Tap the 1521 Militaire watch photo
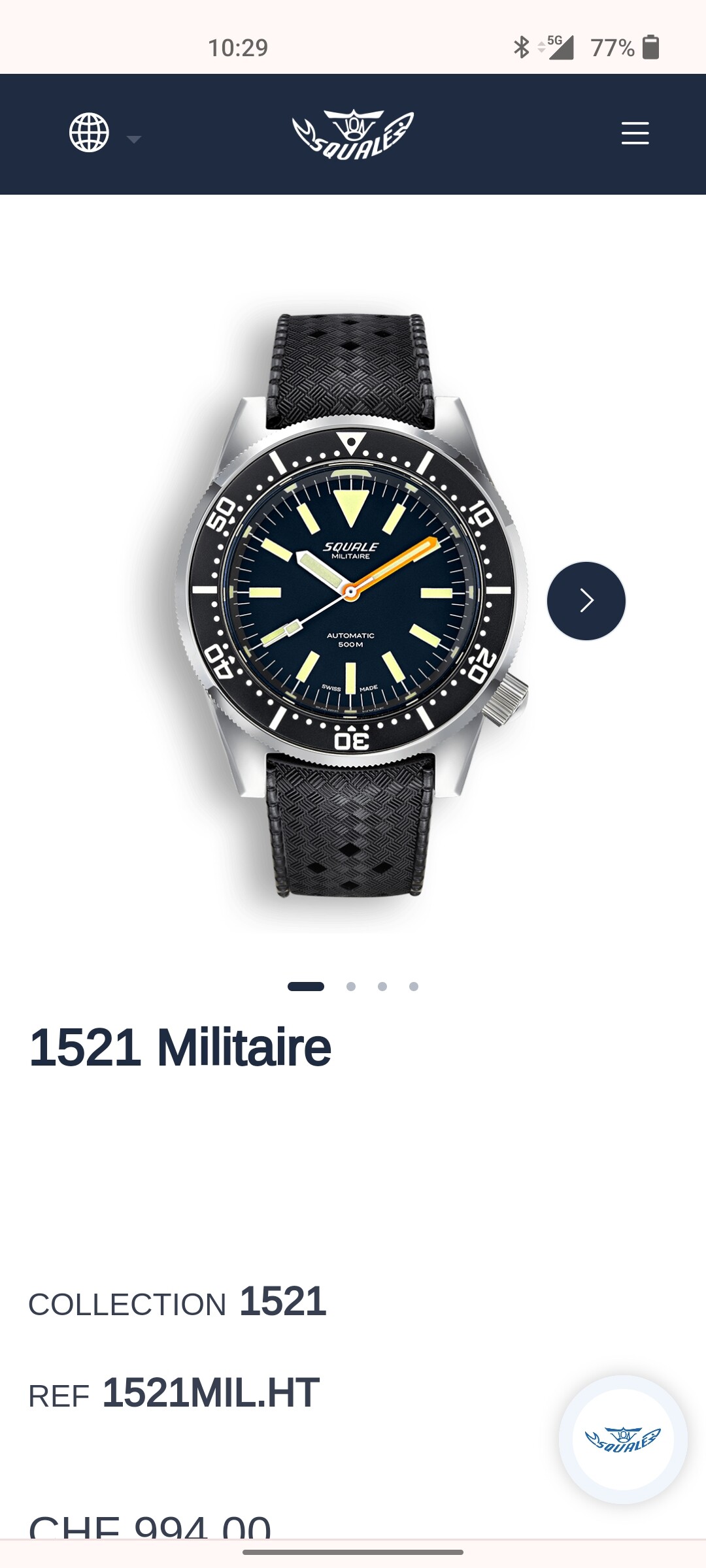Viewport: 706px width, 1568px height. click(352, 604)
